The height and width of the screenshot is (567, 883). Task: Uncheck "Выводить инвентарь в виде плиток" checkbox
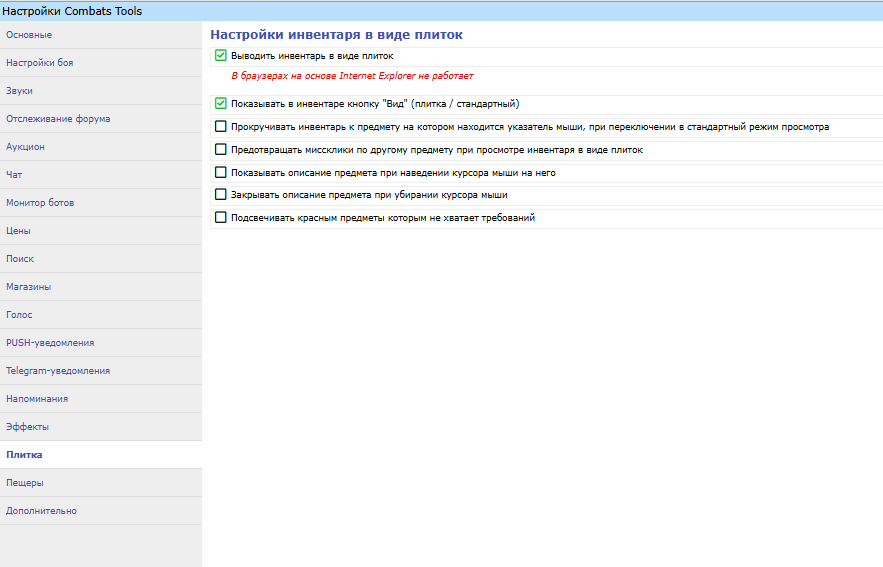[x=221, y=56]
